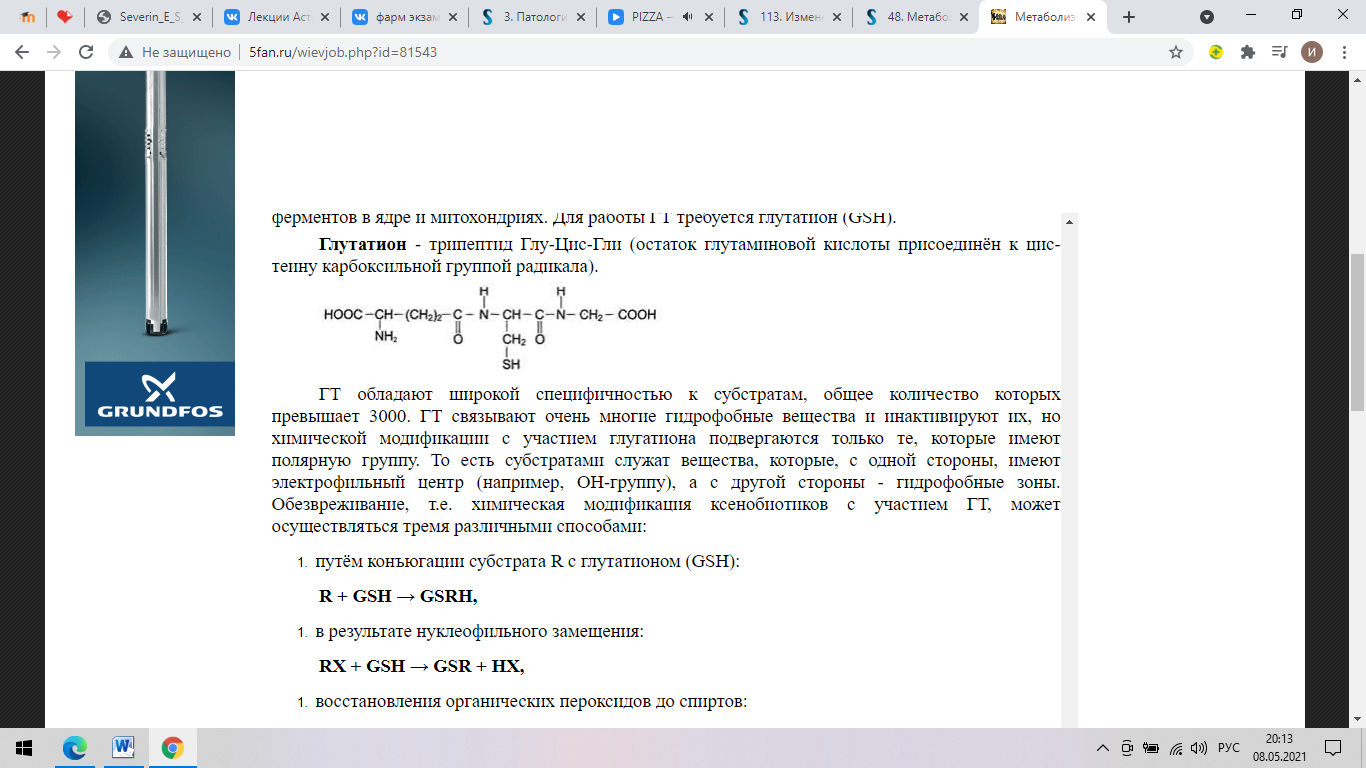
Task: Open Wi-Fi network settings in tray
Action: (x=1175, y=747)
